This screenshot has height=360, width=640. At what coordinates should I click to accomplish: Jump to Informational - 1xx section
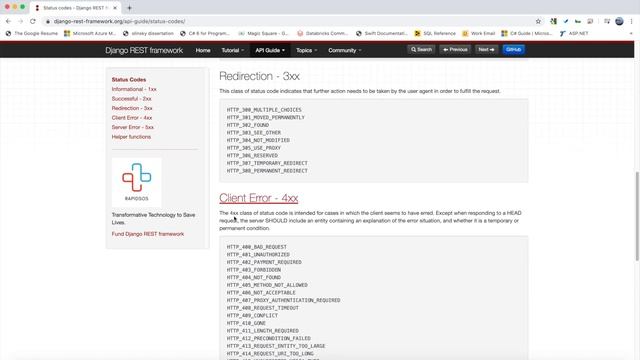click(x=134, y=89)
